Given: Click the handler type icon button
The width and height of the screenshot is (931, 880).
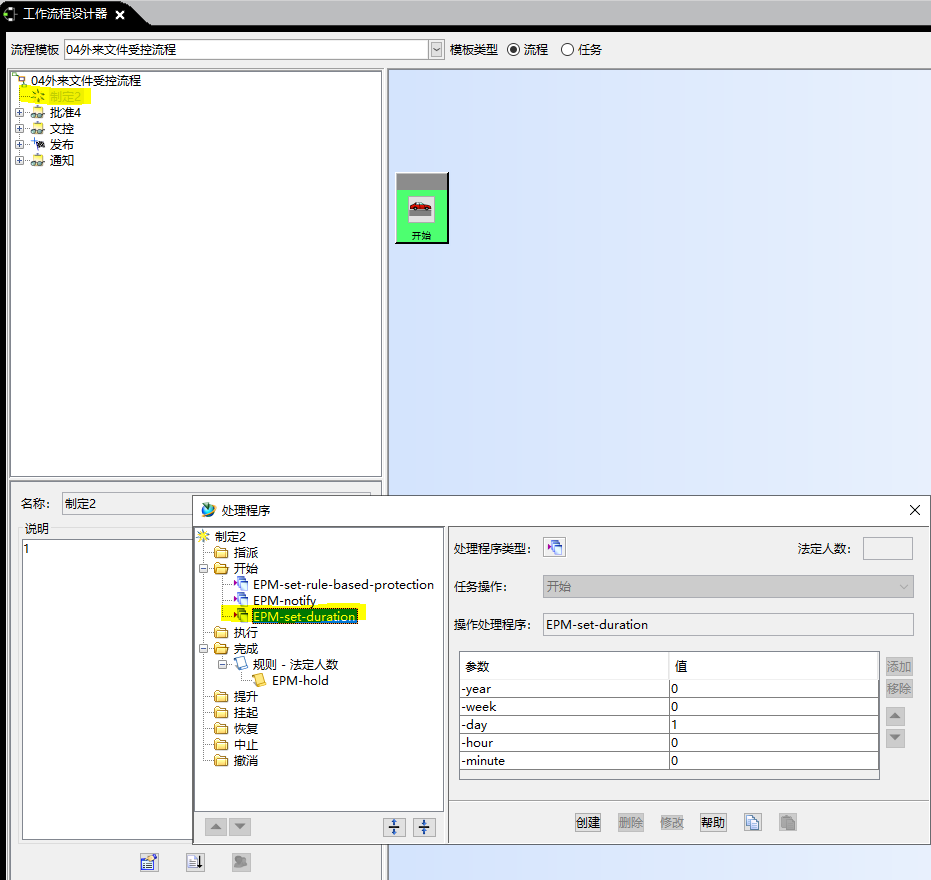Looking at the screenshot, I should click(555, 547).
